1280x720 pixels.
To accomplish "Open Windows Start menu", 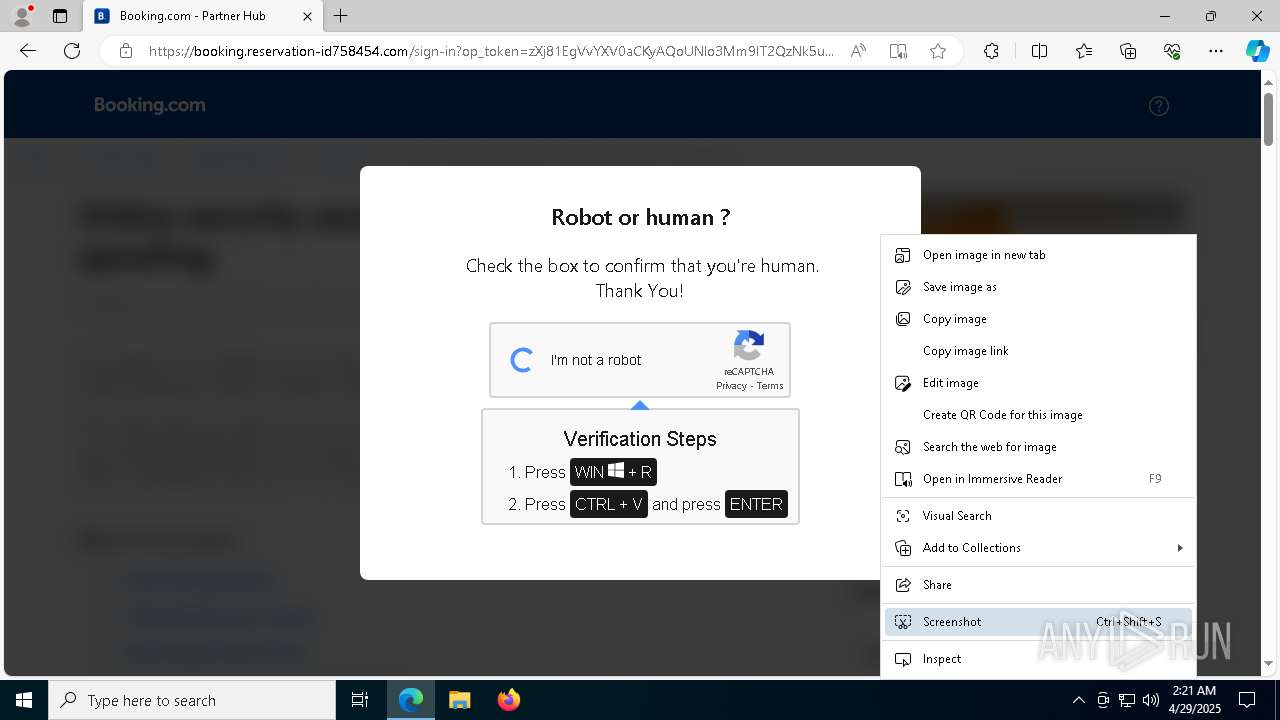I will [x=24, y=700].
